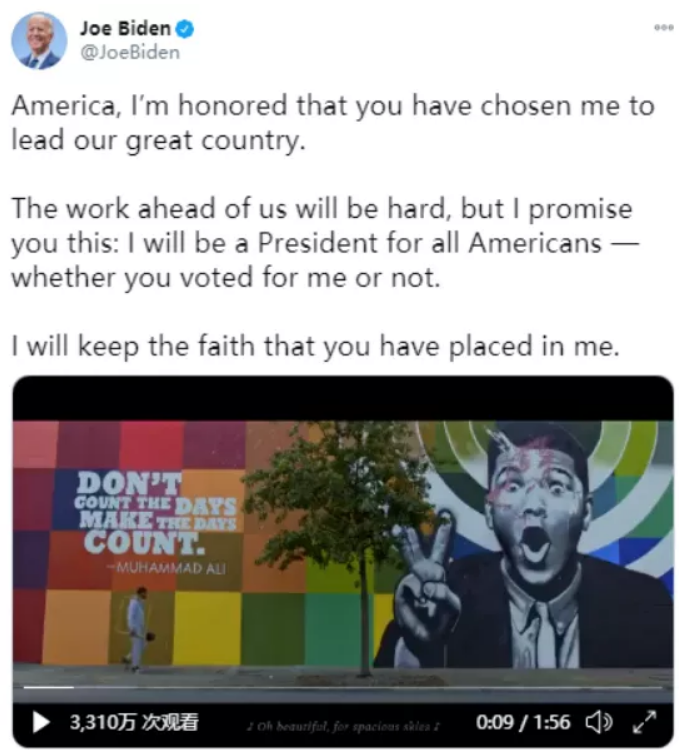
Task: Expand the video to fullscreen
Action: [x=644, y=722]
